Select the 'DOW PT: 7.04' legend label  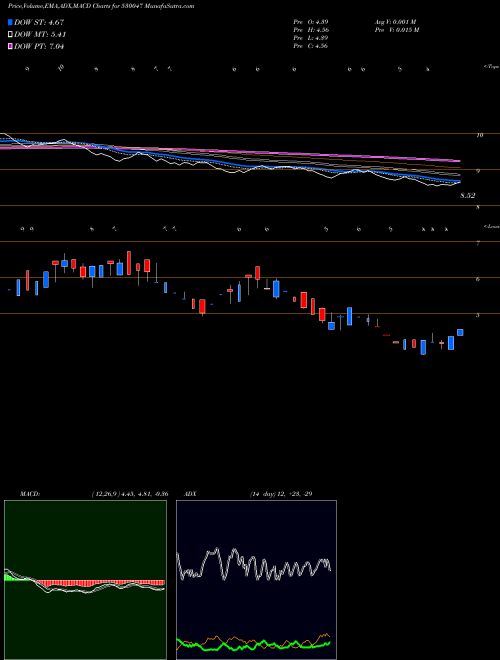39,46
